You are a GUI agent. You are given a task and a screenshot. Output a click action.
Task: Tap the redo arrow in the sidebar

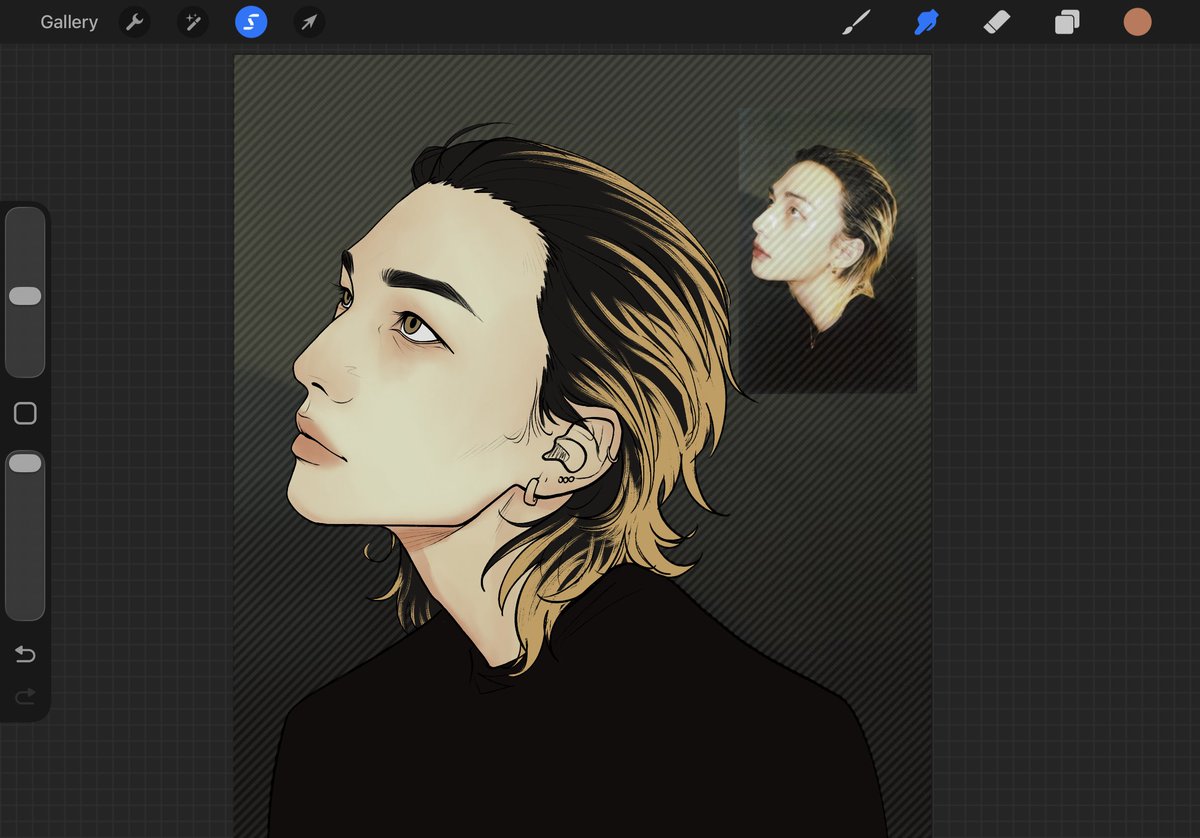click(x=25, y=696)
